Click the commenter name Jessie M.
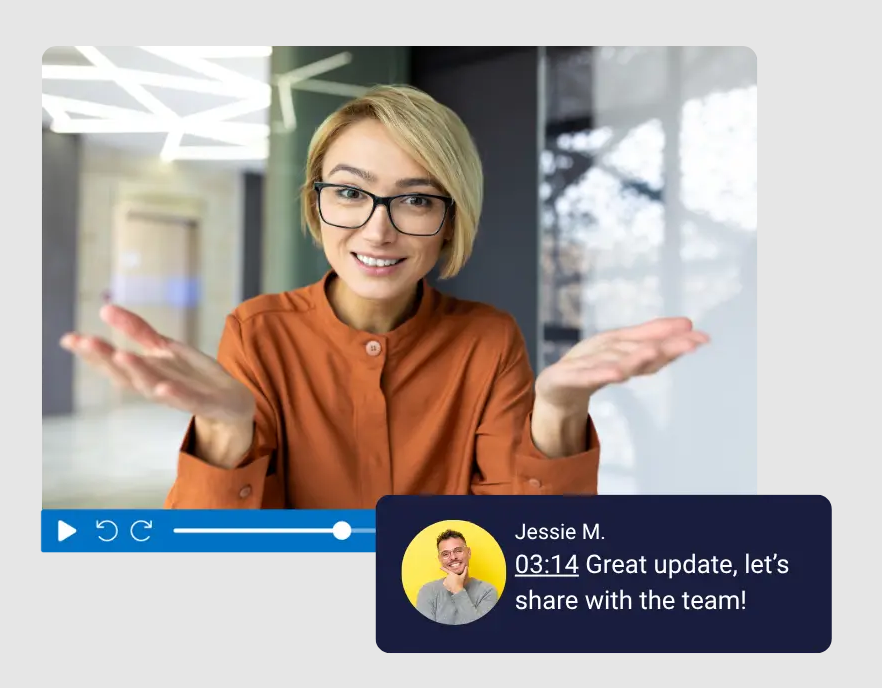882x688 pixels. 559,532
